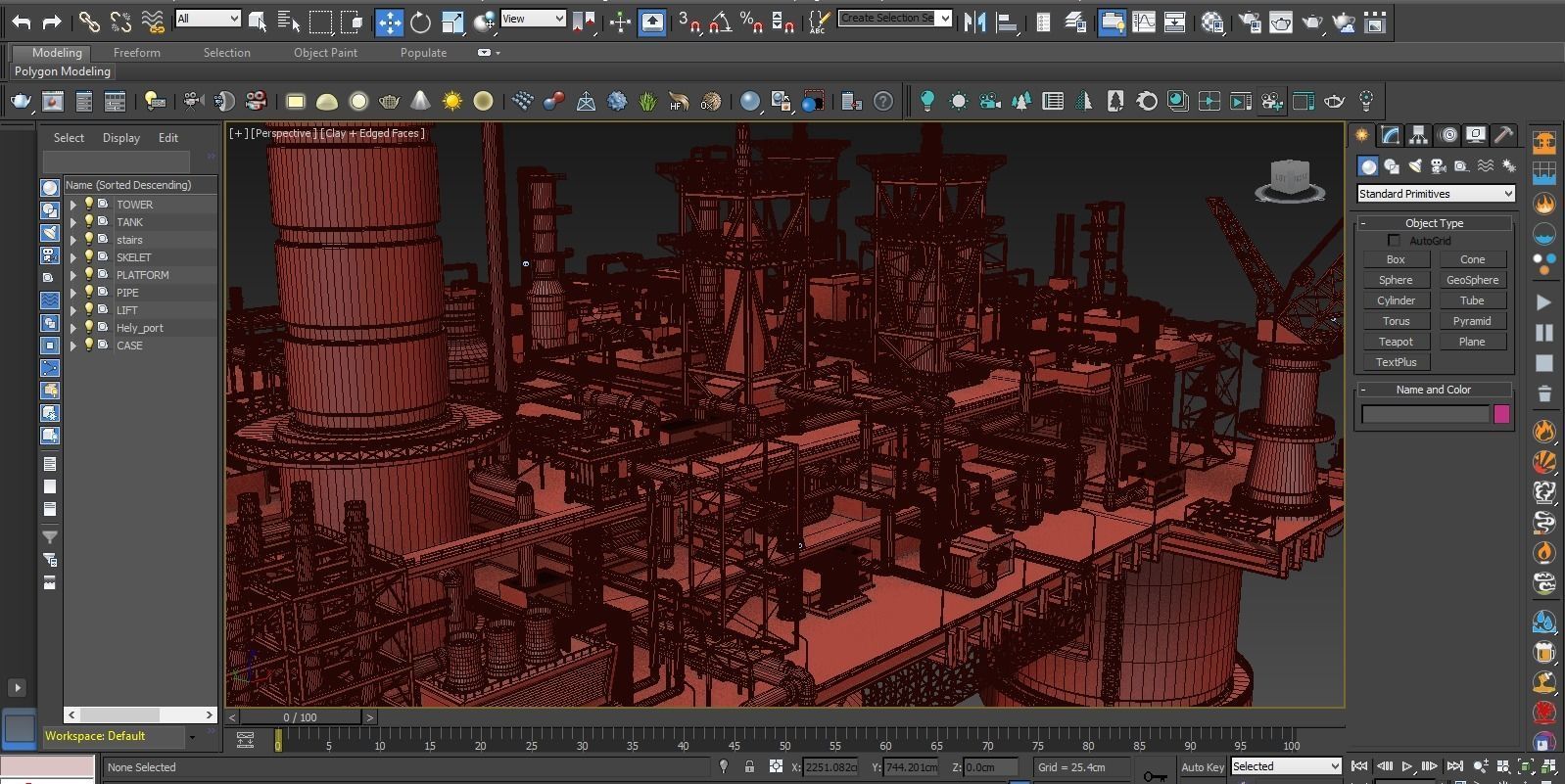Toggle the 3D Snaps icon
Screen dimensions: 1565x784
click(x=689, y=22)
